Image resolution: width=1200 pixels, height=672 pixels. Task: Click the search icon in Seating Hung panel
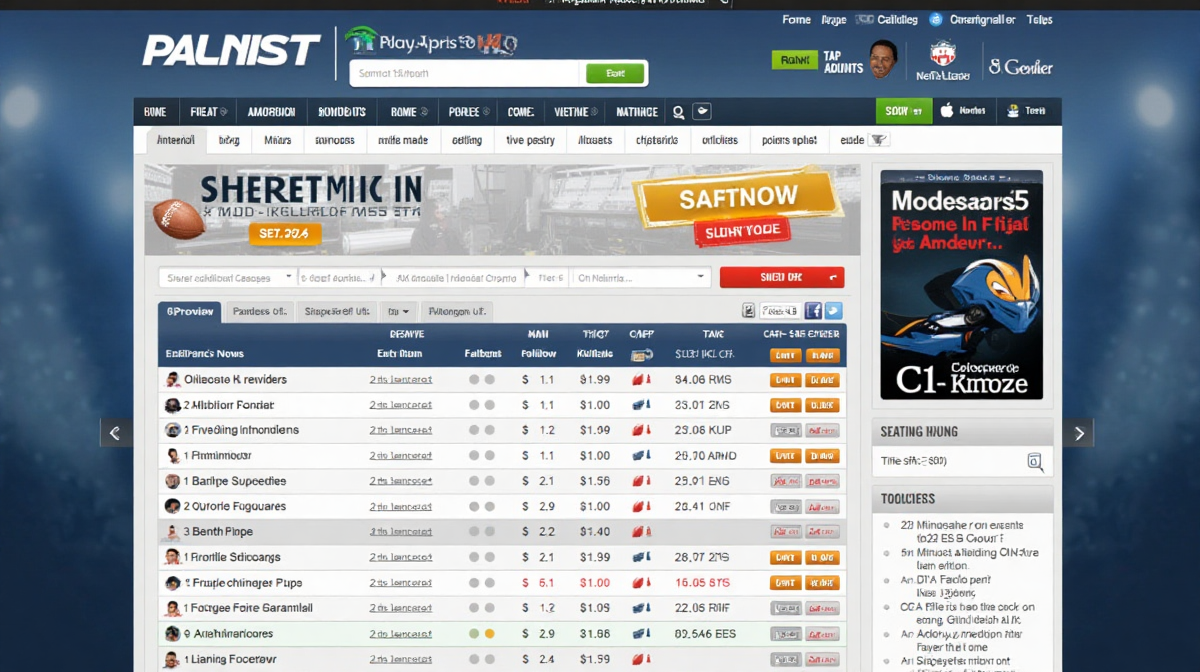point(1035,461)
